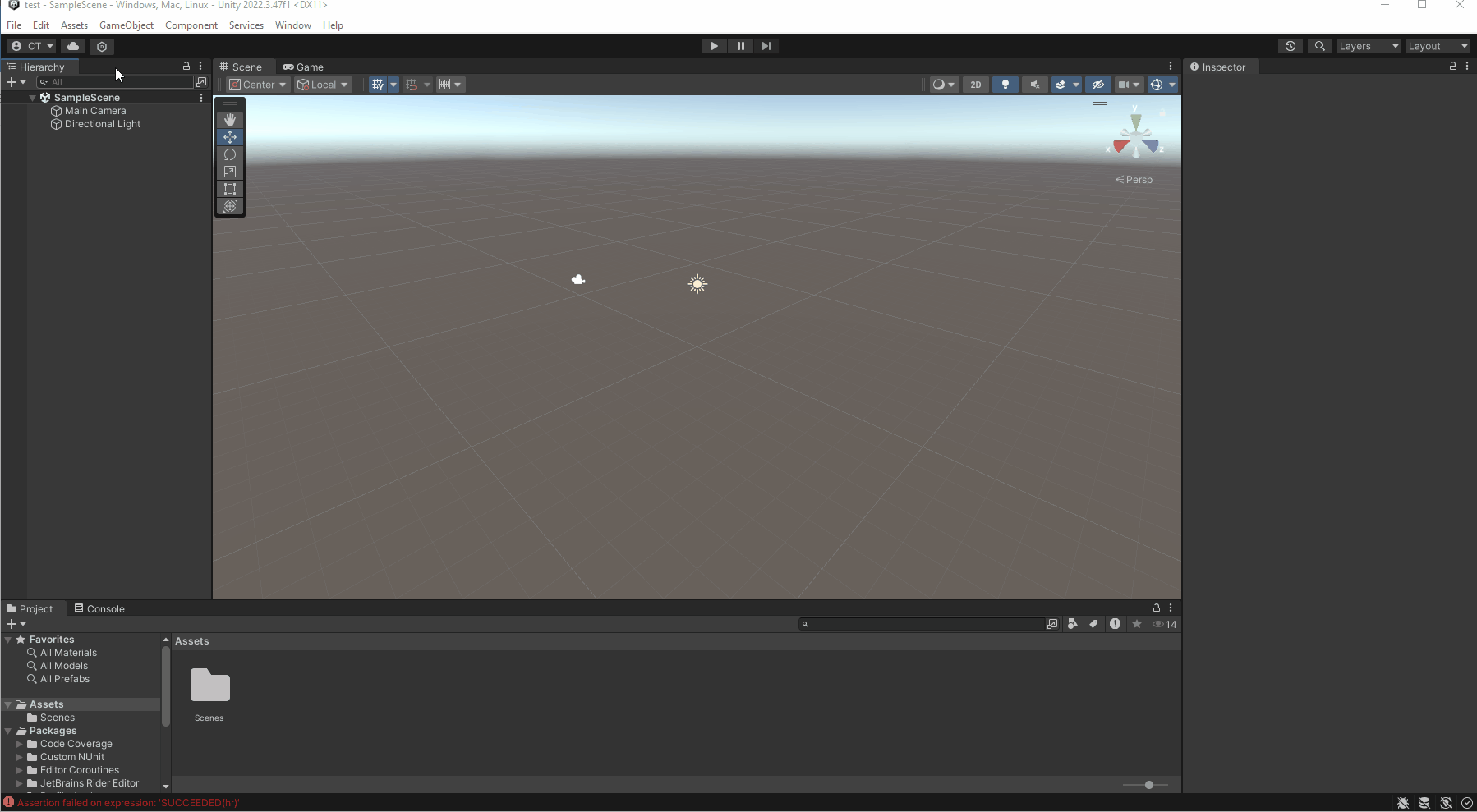Select the Transform tool

point(230,206)
